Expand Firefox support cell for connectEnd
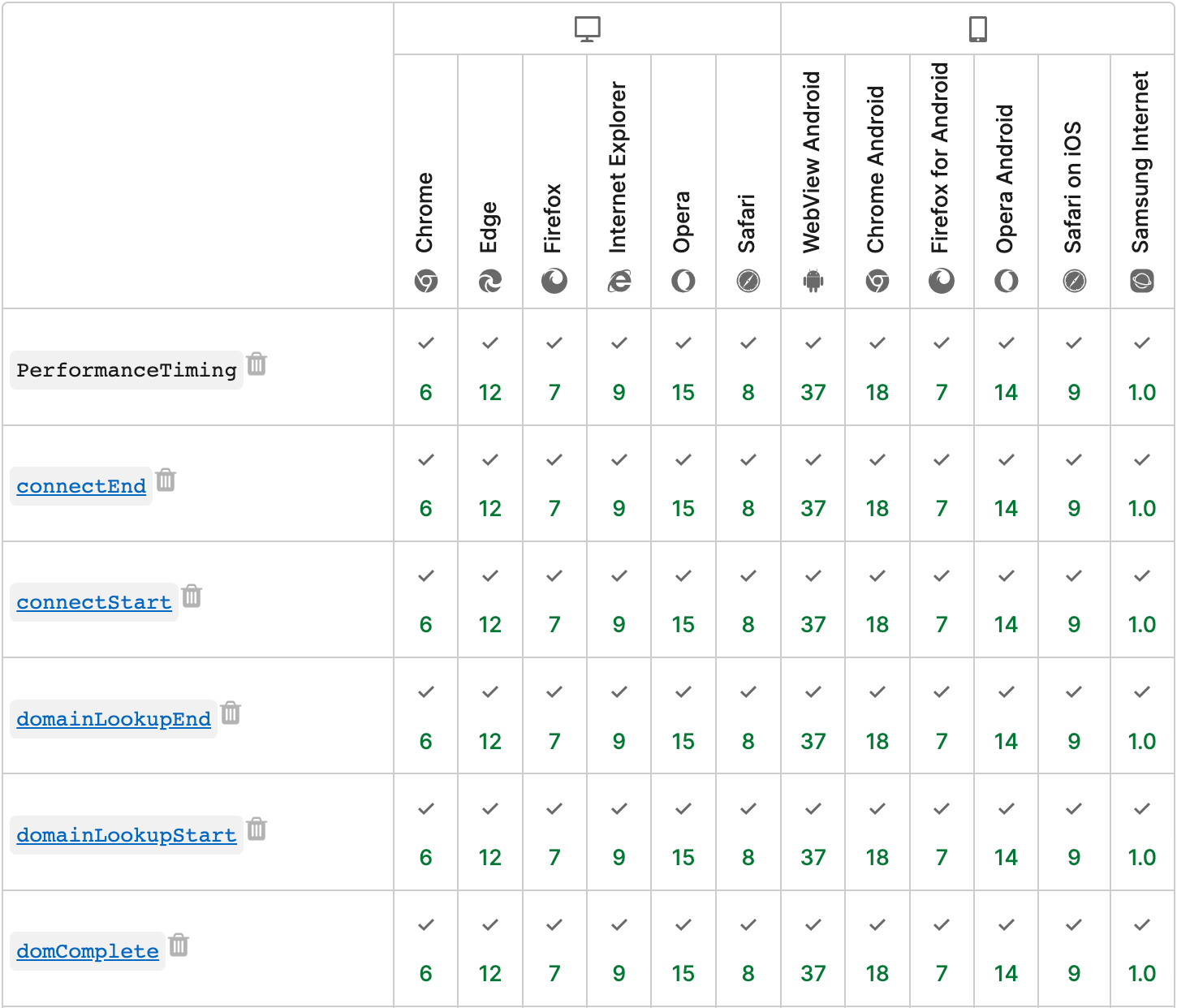The height and width of the screenshot is (1008, 1177). coord(554,484)
